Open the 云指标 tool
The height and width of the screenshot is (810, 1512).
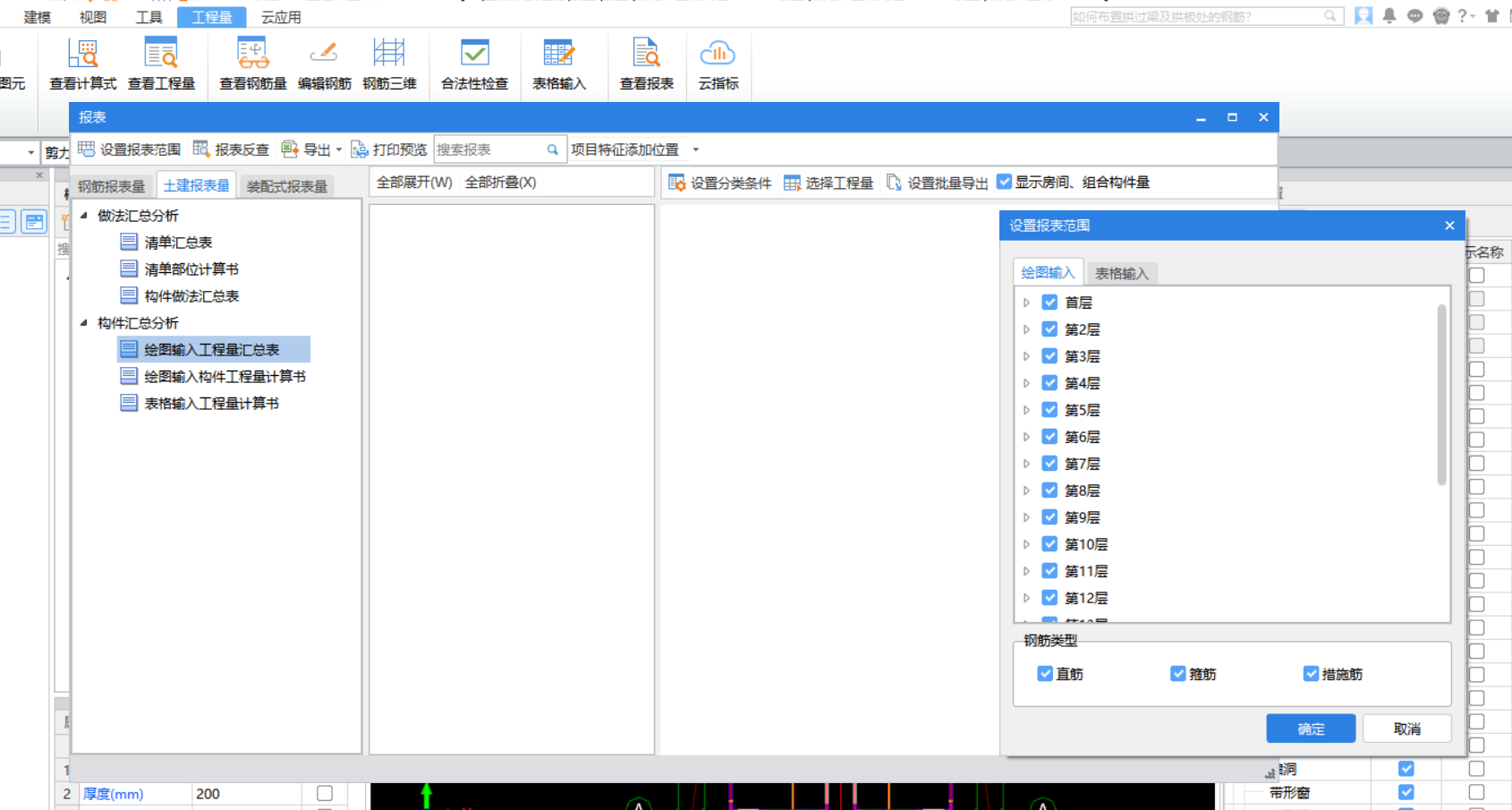(718, 64)
